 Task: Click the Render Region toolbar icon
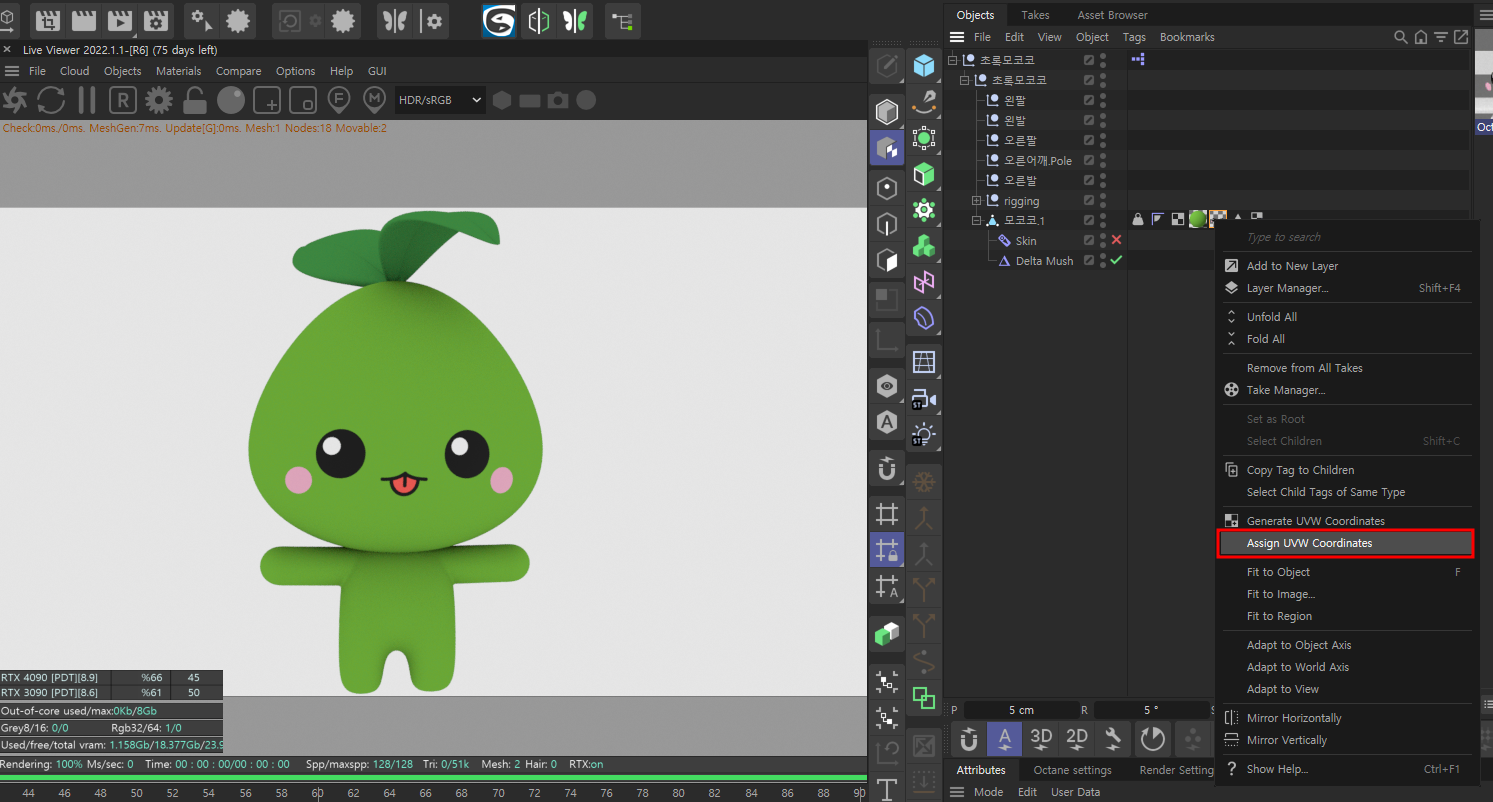[47, 20]
